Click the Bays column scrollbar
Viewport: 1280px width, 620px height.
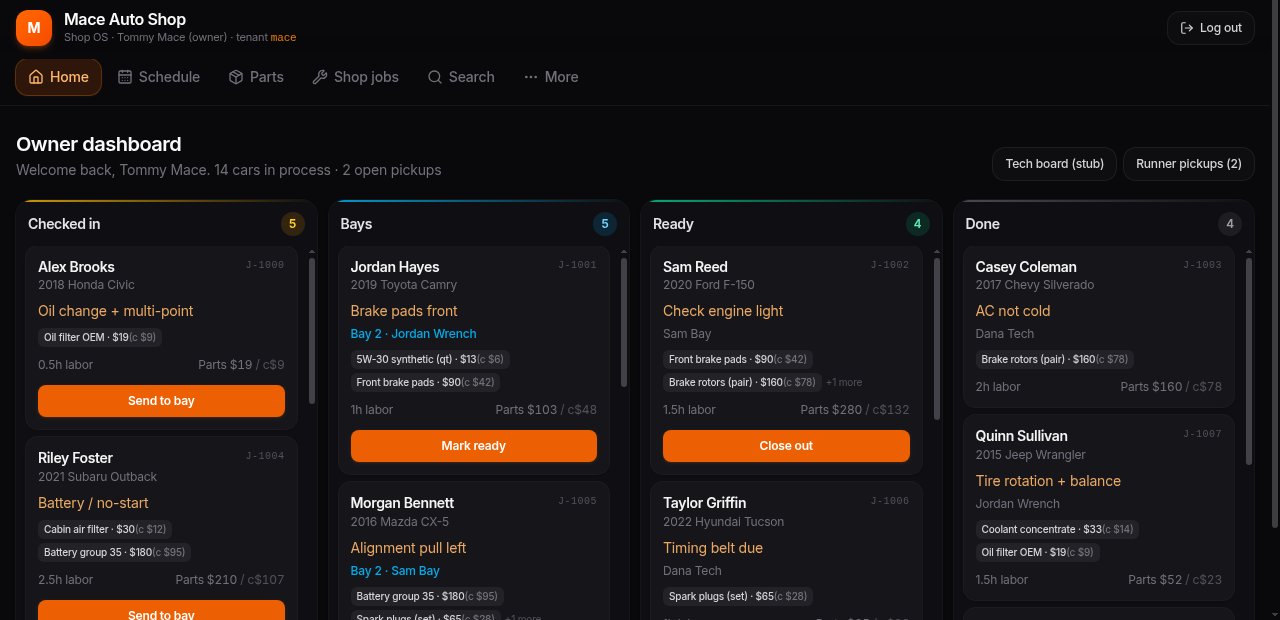pyautogui.click(x=624, y=322)
